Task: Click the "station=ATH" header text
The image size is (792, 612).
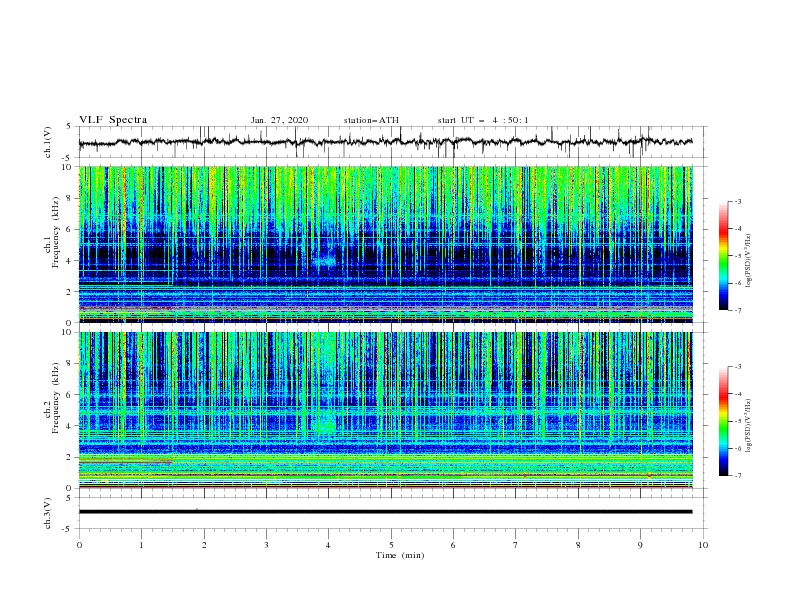Action: [x=371, y=120]
